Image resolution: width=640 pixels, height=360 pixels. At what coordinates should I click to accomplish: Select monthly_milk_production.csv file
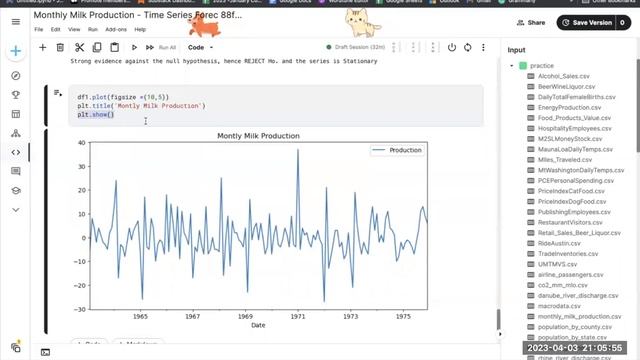point(579,316)
